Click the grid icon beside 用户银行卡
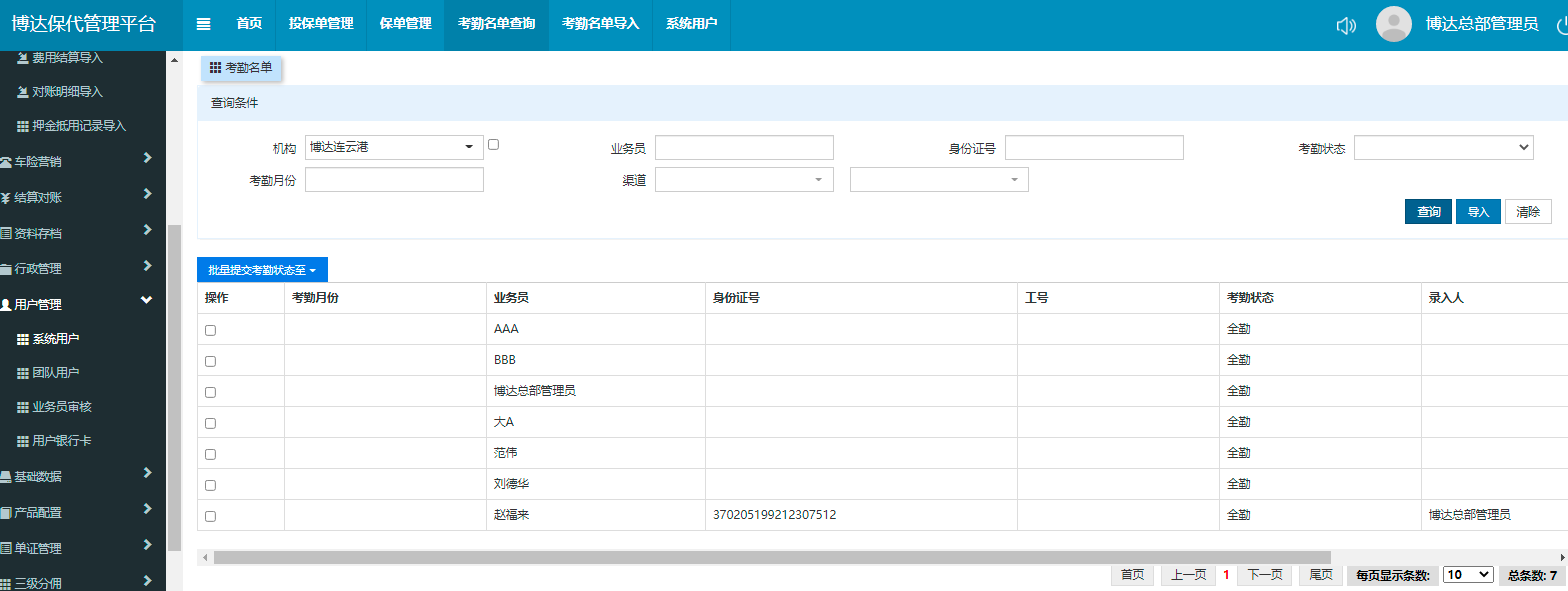 click(23, 441)
